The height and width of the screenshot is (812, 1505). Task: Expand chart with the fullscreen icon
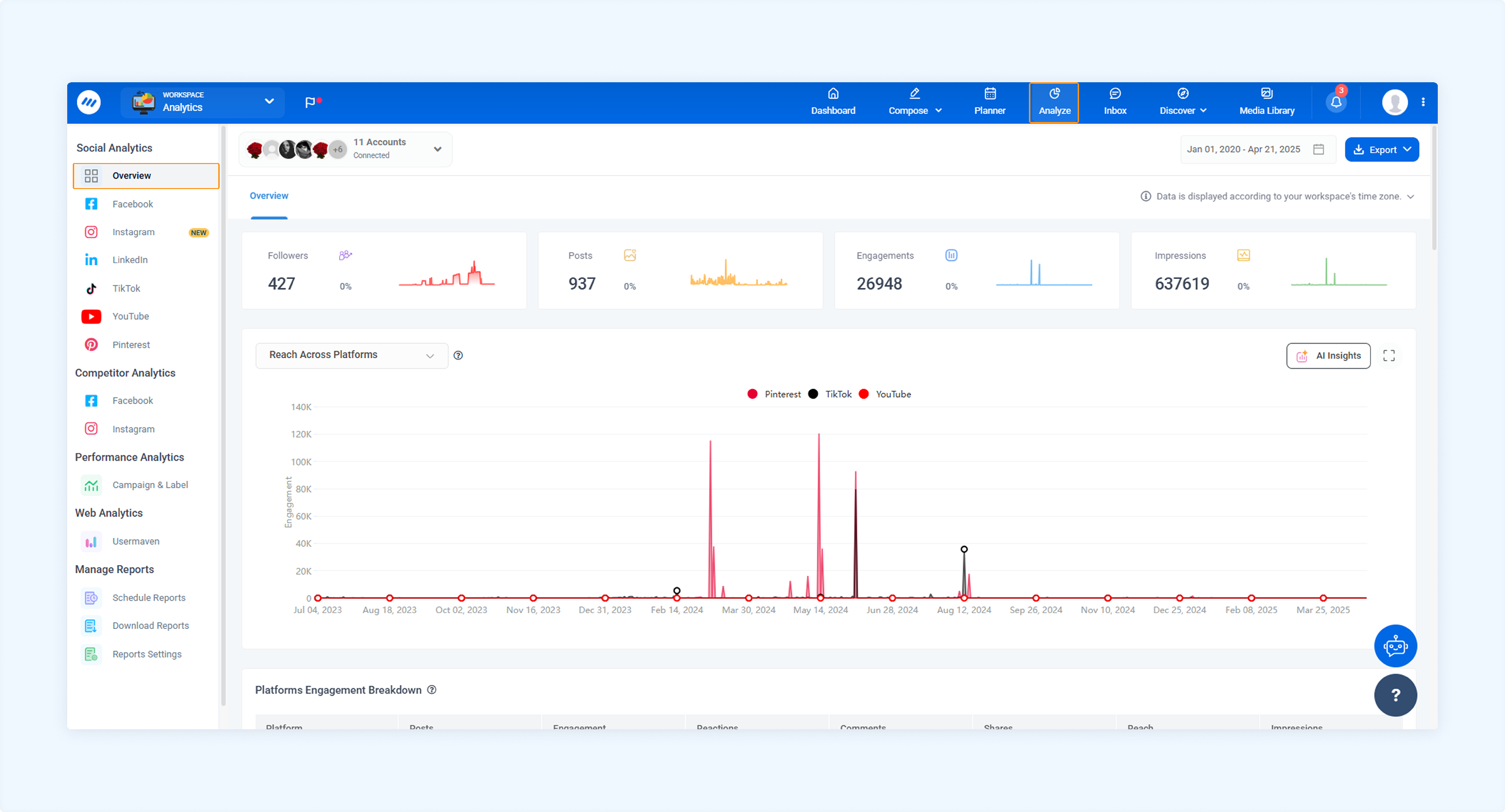click(1389, 356)
